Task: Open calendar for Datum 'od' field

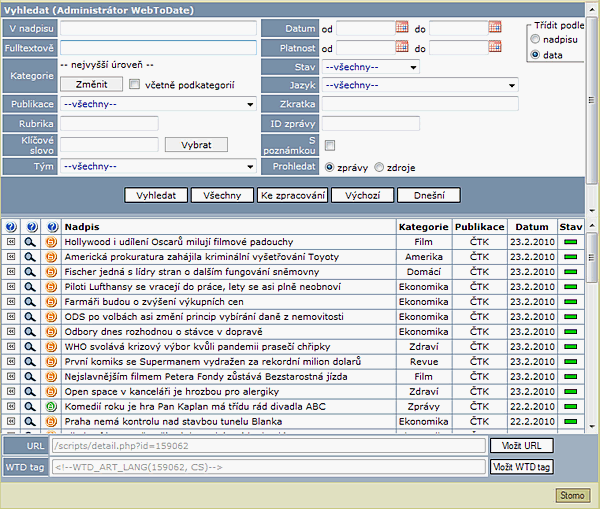Action: coord(402,27)
